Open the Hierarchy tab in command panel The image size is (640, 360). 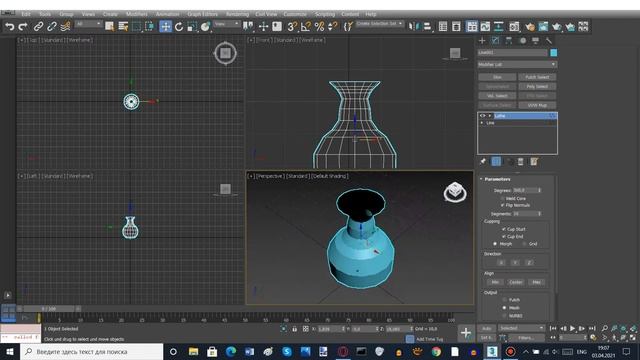[509, 40]
